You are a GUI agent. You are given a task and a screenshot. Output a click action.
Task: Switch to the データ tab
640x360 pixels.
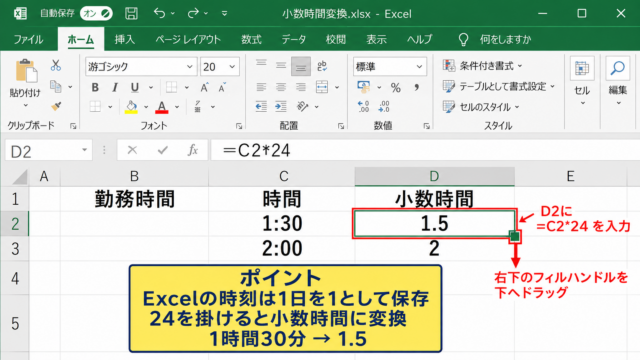click(x=293, y=40)
